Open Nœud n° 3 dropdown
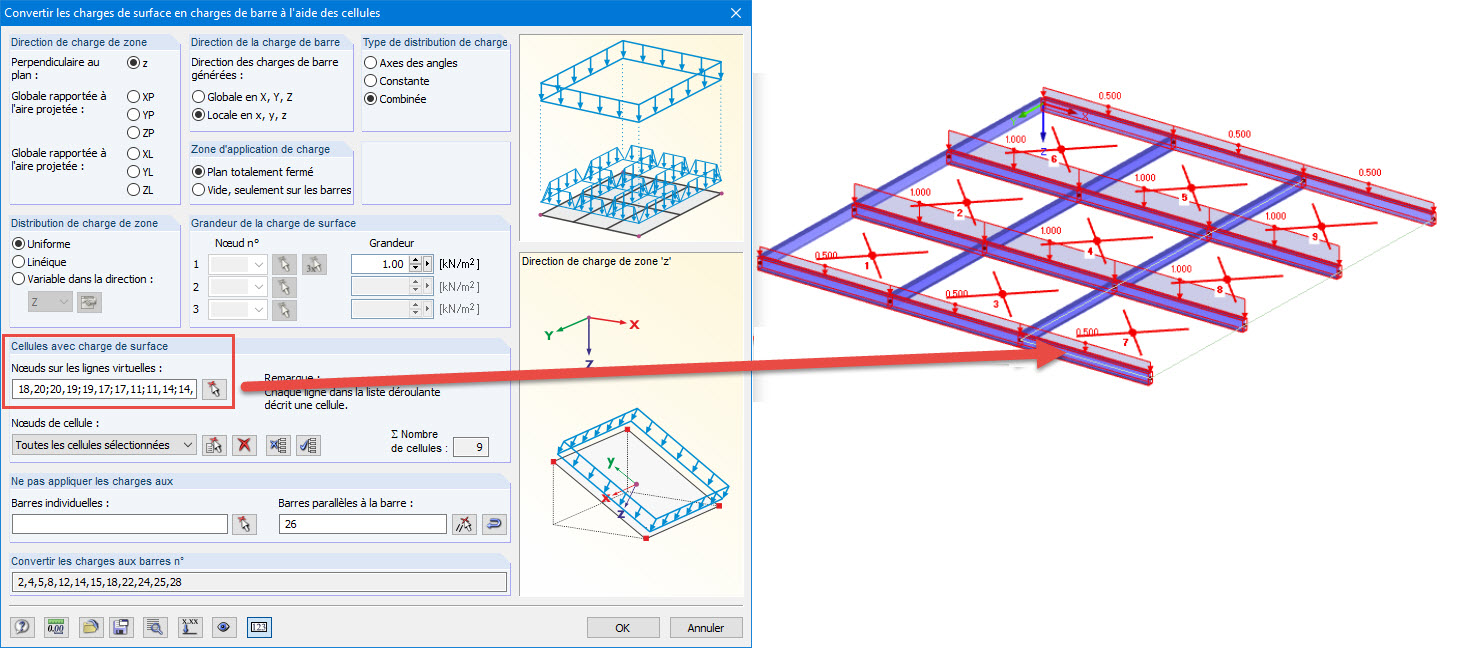This screenshot has width=1479, height=648. click(x=240, y=310)
